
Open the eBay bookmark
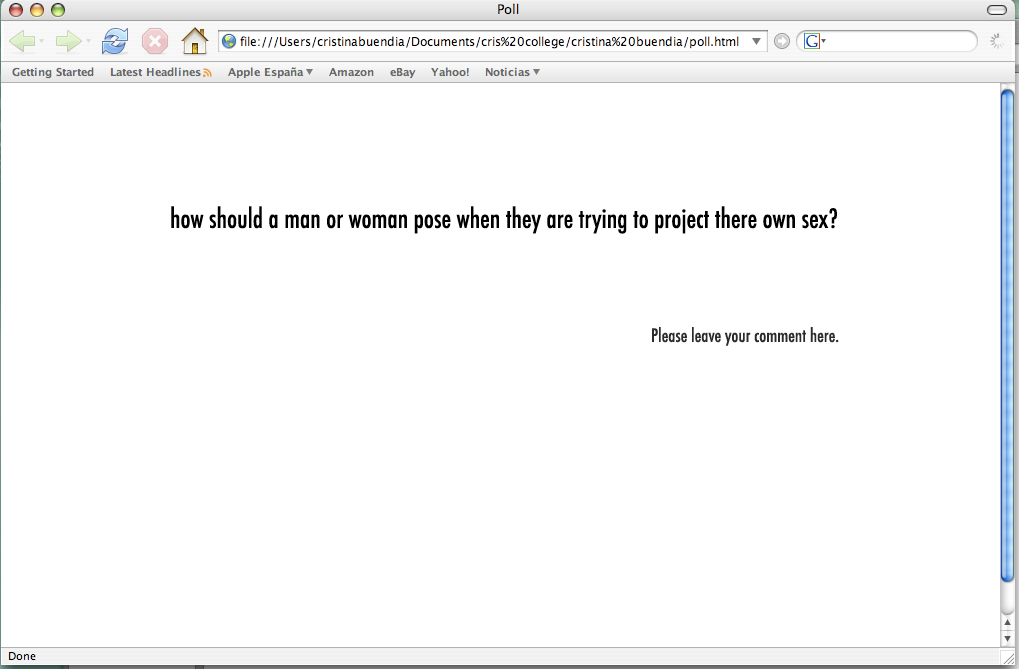pyautogui.click(x=402, y=72)
